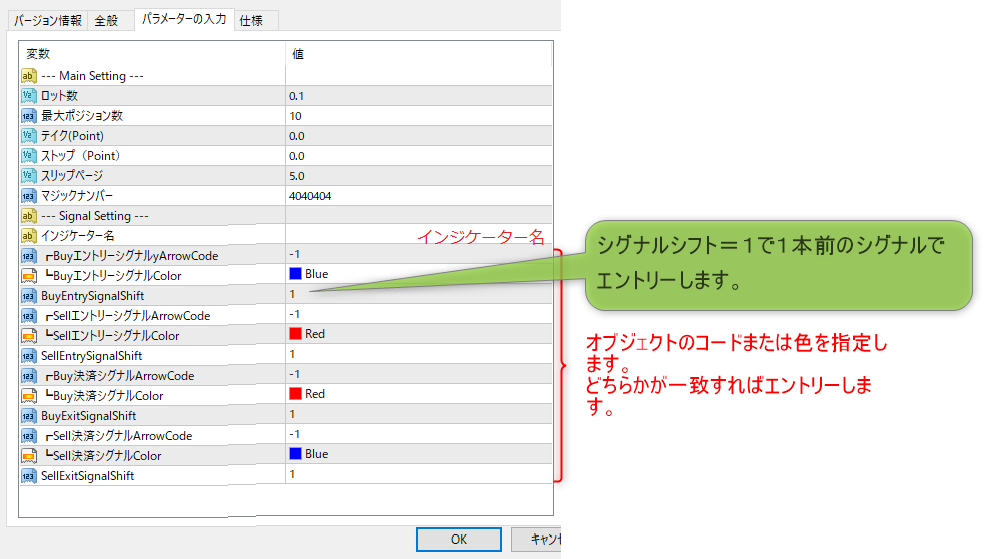
Task: Click integer icon beside BuyエントリーシグナルyArrowCode
Action: tap(28, 256)
